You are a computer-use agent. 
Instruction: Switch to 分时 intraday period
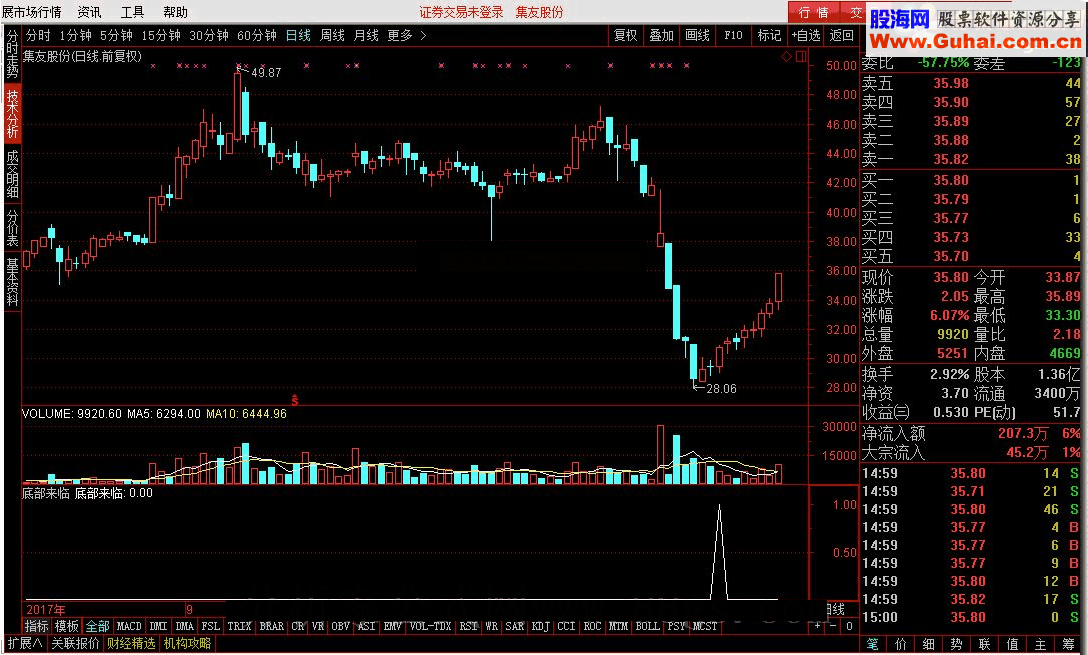[38, 35]
